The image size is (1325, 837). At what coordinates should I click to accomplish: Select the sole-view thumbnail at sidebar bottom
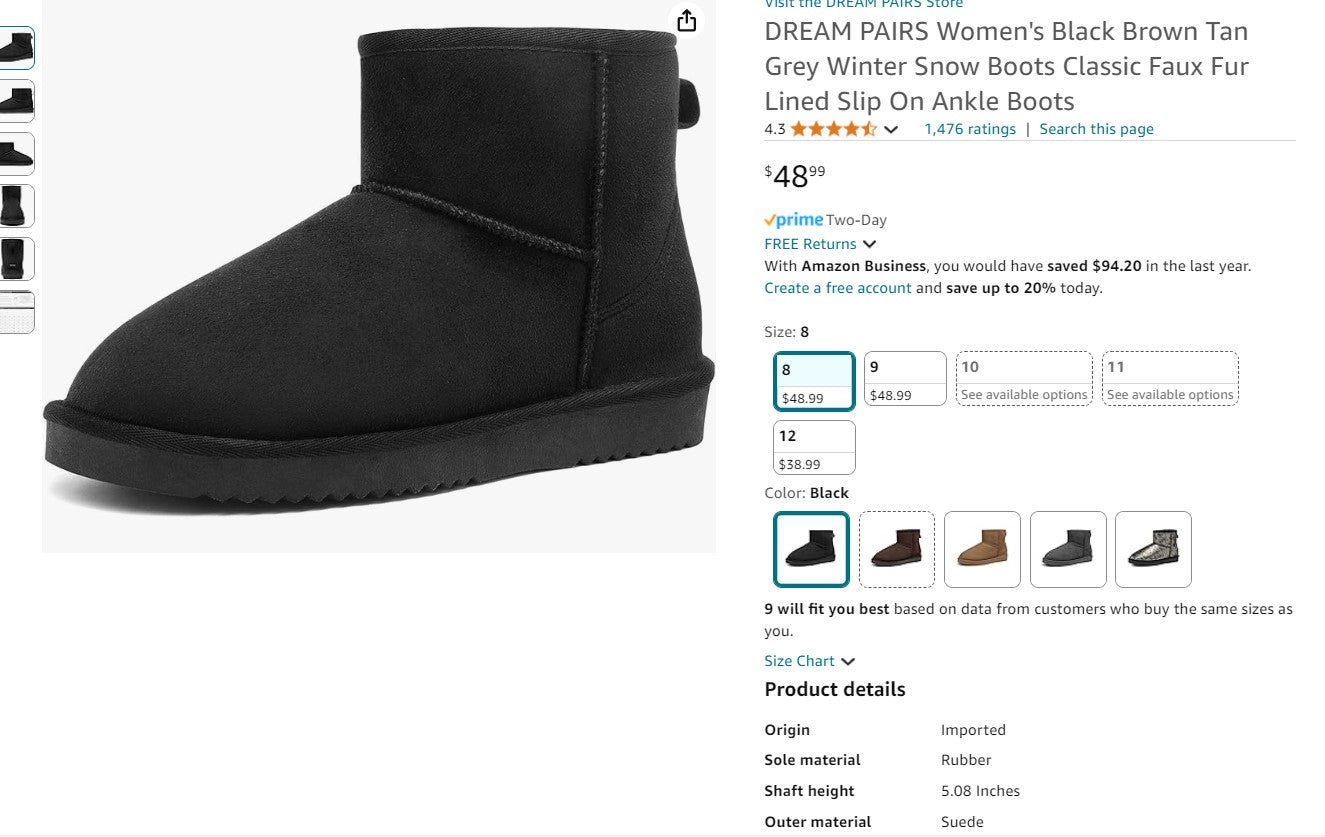click(x=17, y=312)
